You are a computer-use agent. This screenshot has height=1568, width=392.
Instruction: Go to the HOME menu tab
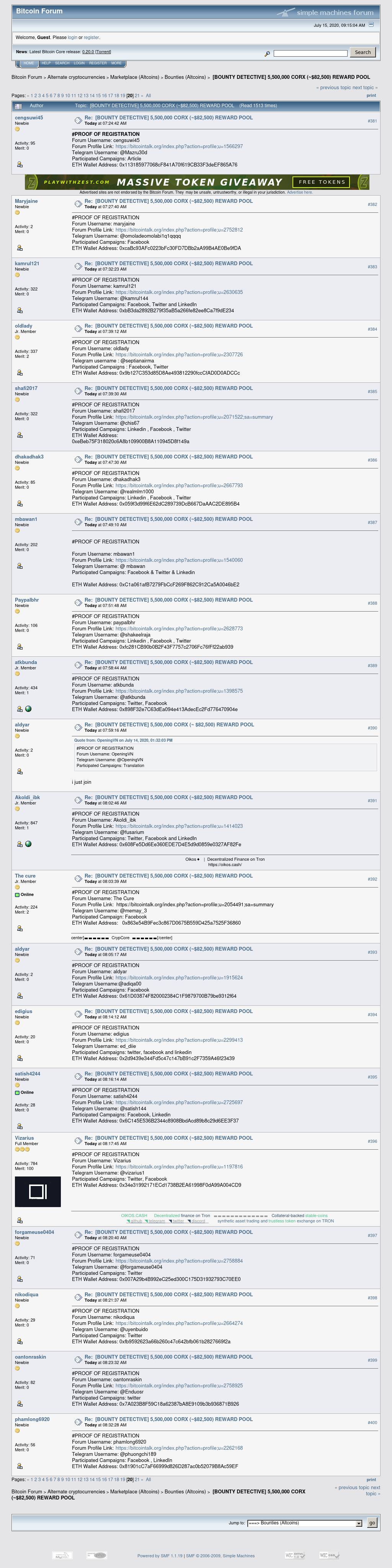pyautogui.click(x=29, y=63)
